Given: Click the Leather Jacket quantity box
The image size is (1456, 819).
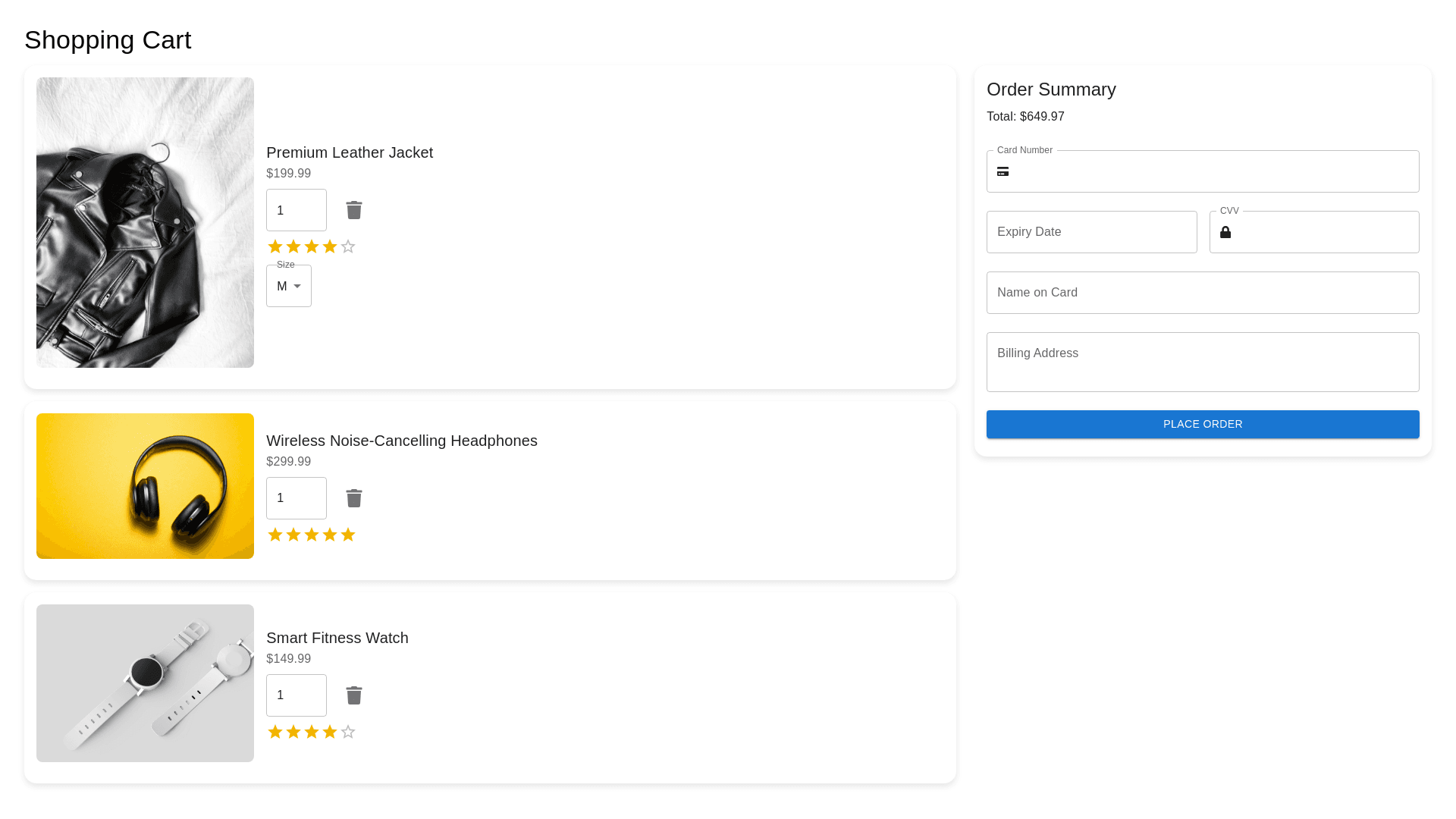Looking at the screenshot, I should pos(296,210).
